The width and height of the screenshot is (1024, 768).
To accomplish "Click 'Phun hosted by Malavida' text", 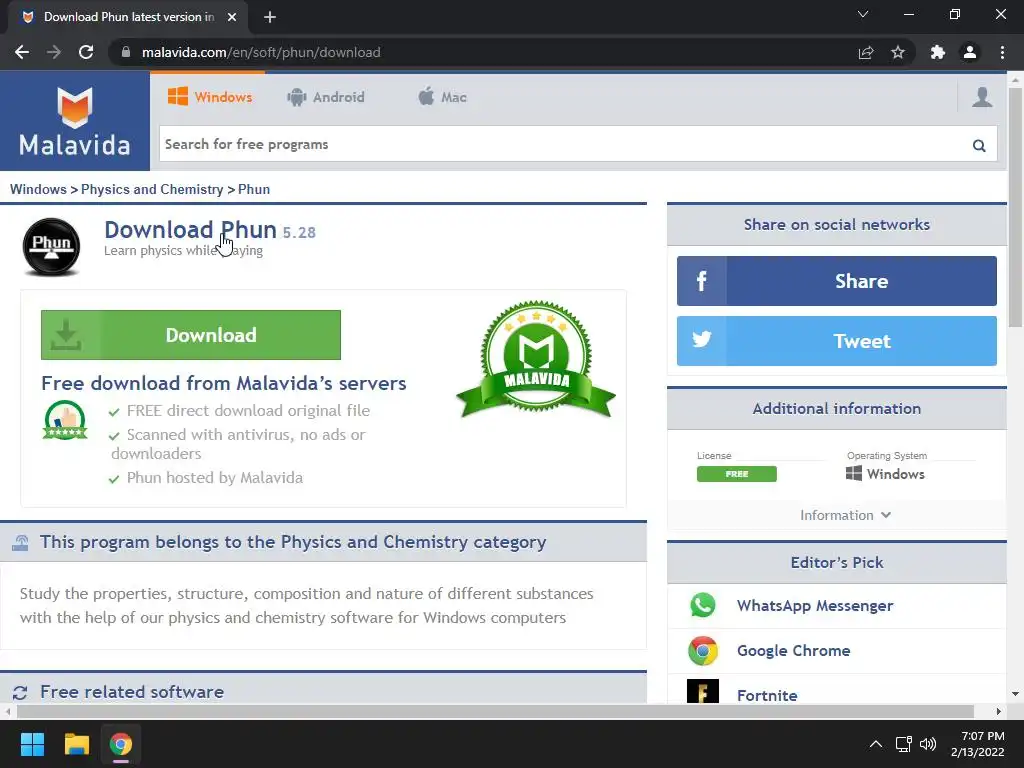I will [214, 478].
